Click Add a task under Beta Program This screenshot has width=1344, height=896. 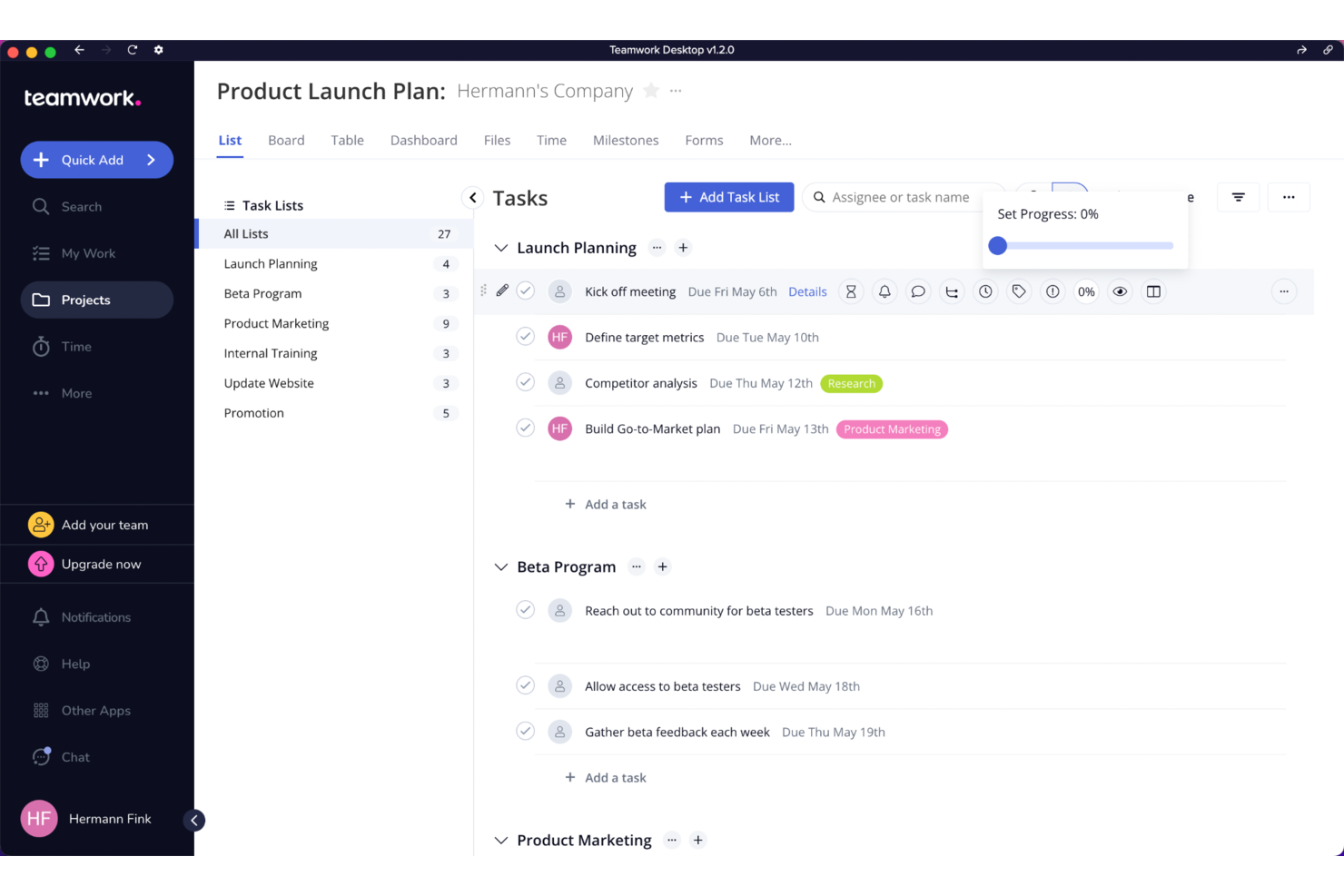tap(606, 778)
